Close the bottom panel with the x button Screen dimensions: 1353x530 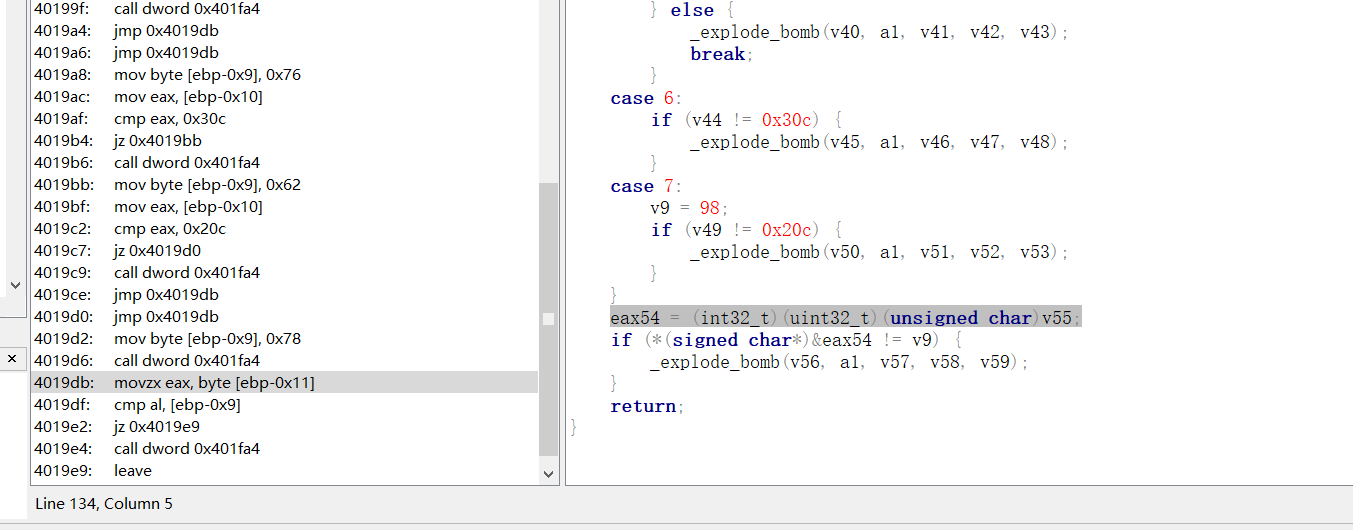coord(13,358)
